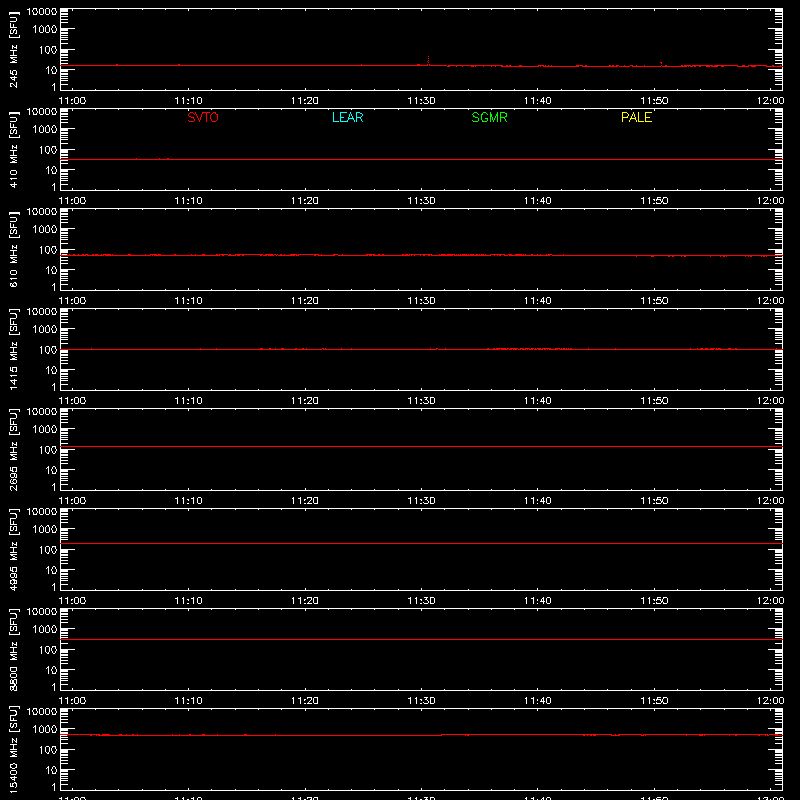Click 11:40 time label under 4995 MHz plot
This screenshot has height=800, width=800.
click(538, 601)
